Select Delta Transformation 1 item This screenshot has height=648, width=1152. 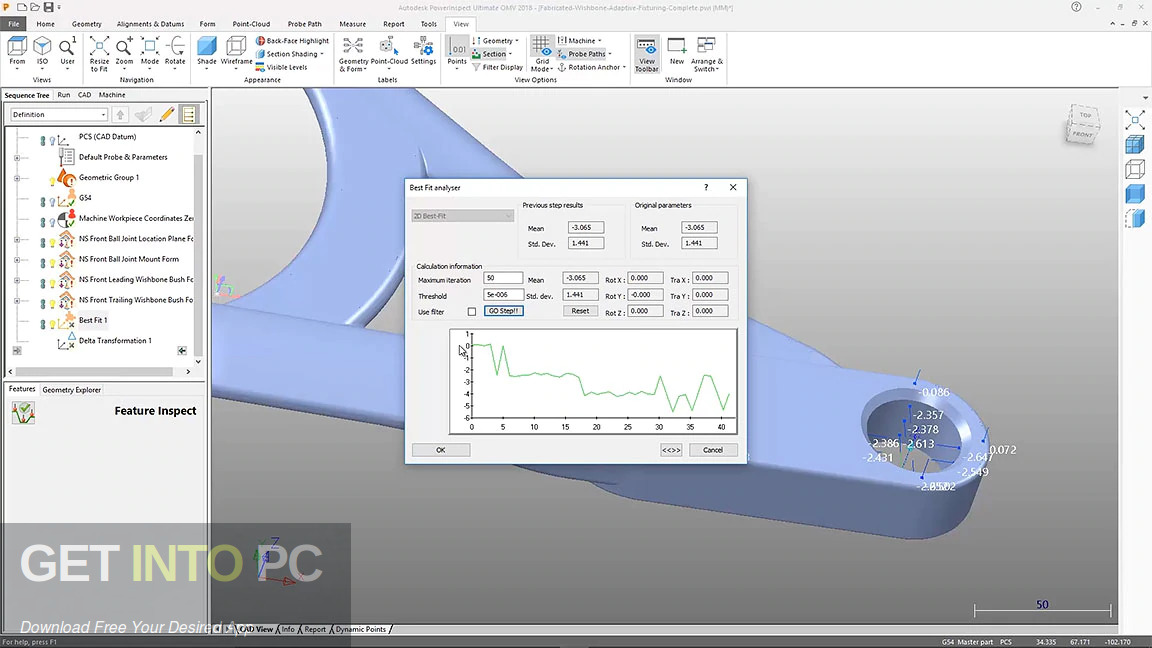(x=115, y=341)
